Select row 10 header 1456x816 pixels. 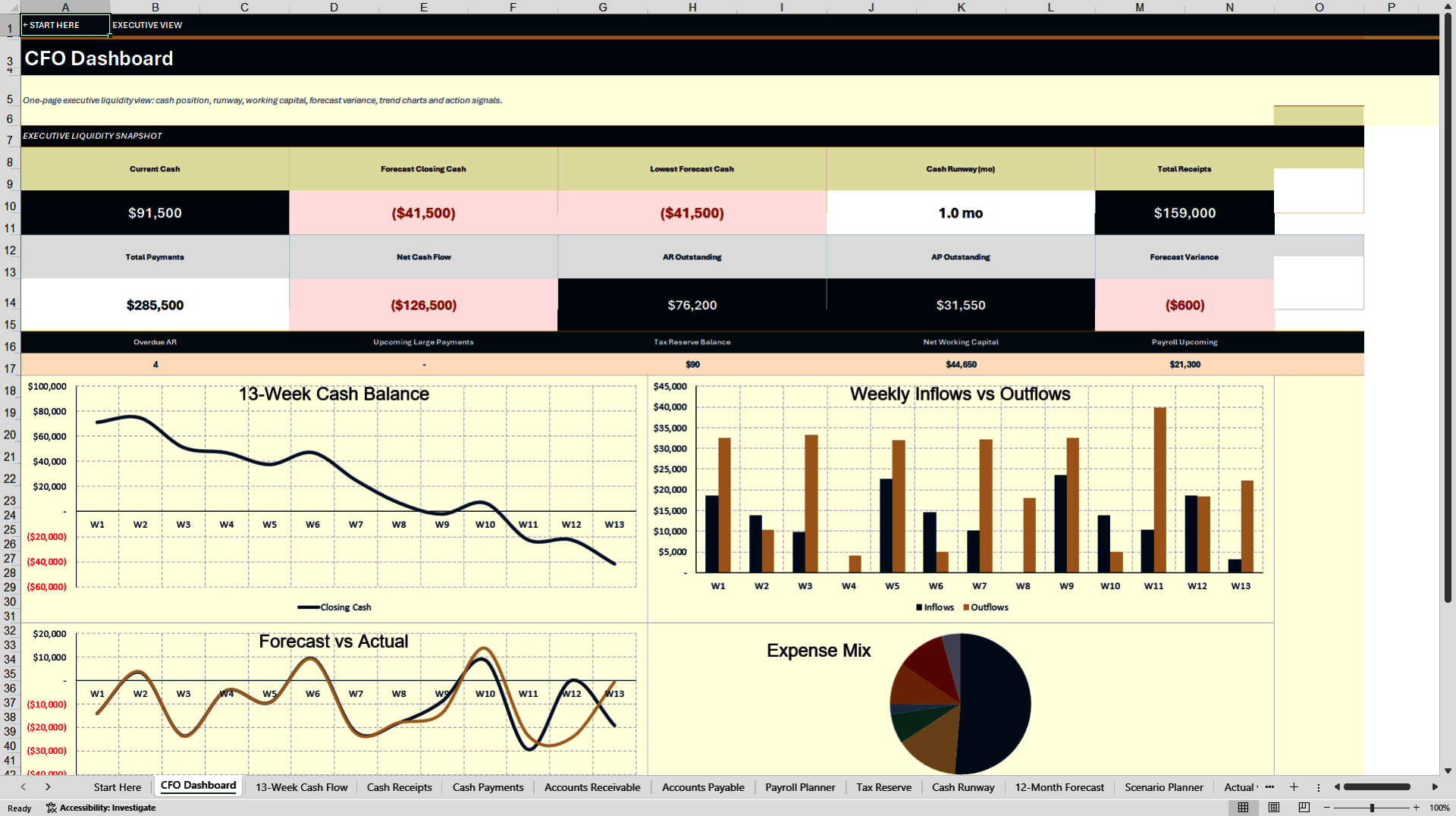click(x=10, y=206)
